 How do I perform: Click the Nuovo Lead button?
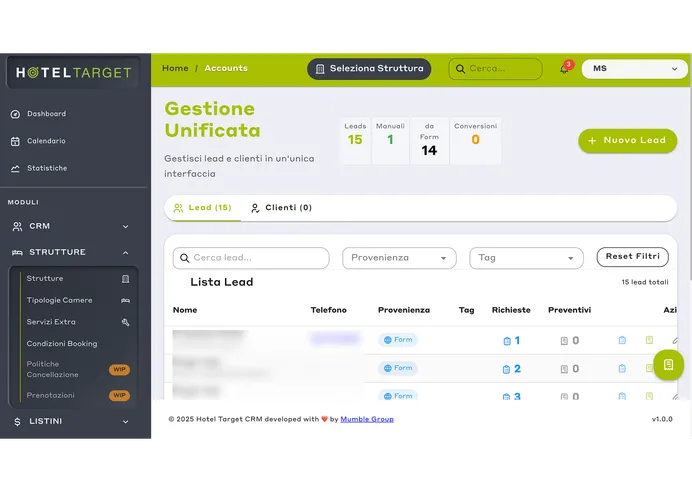(x=627, y=141)
